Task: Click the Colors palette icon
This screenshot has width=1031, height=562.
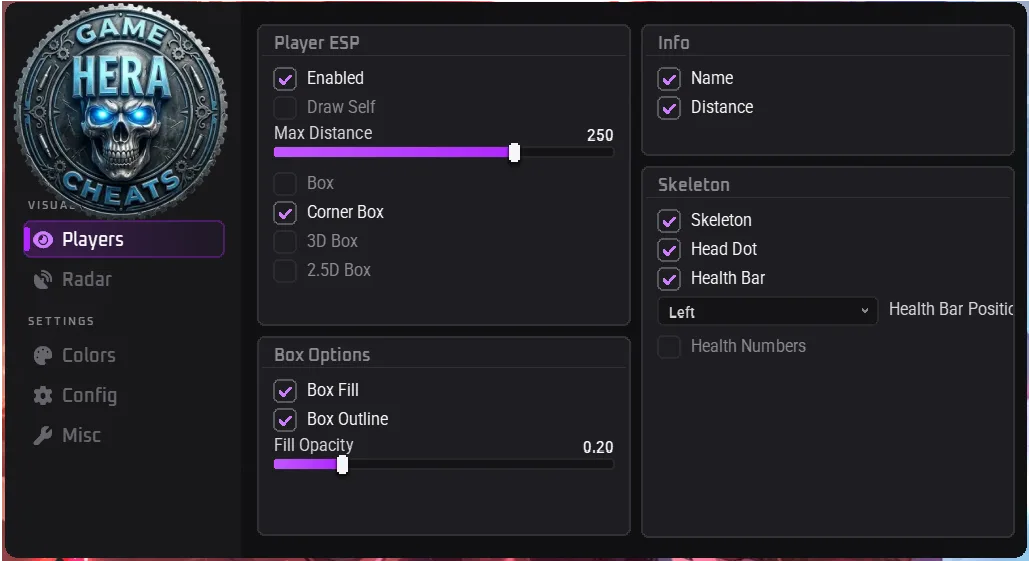Action: point(43,356)
